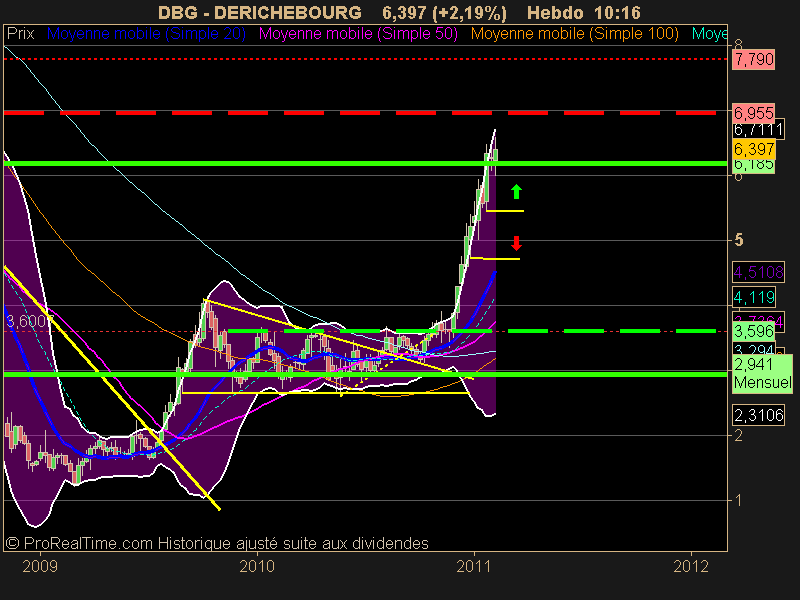
Task: Click the 'Hebdo' timeframe label
Action: [555, 12]
